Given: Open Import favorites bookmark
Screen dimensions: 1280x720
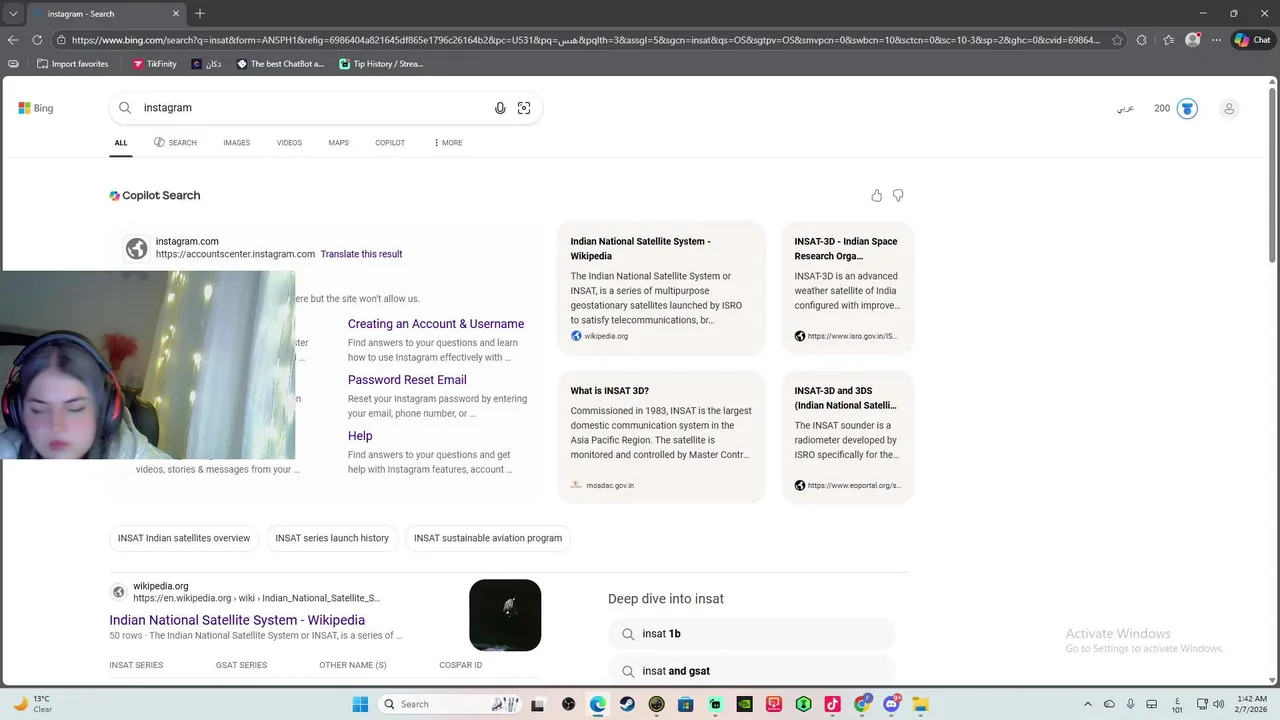Looking at the screenshot, I should (72, 64).
